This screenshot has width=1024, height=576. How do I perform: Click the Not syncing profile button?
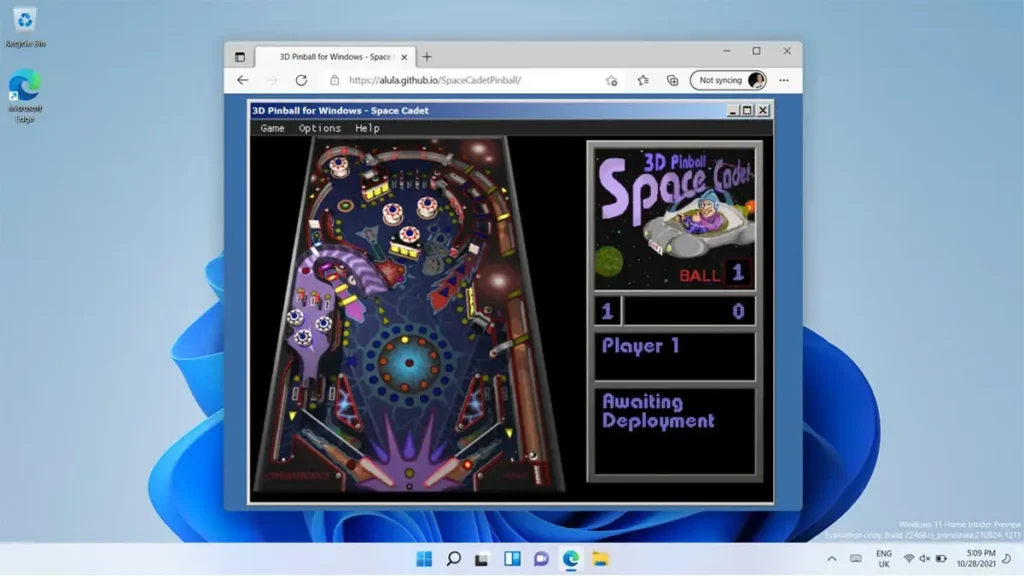[x=728, y=80]
